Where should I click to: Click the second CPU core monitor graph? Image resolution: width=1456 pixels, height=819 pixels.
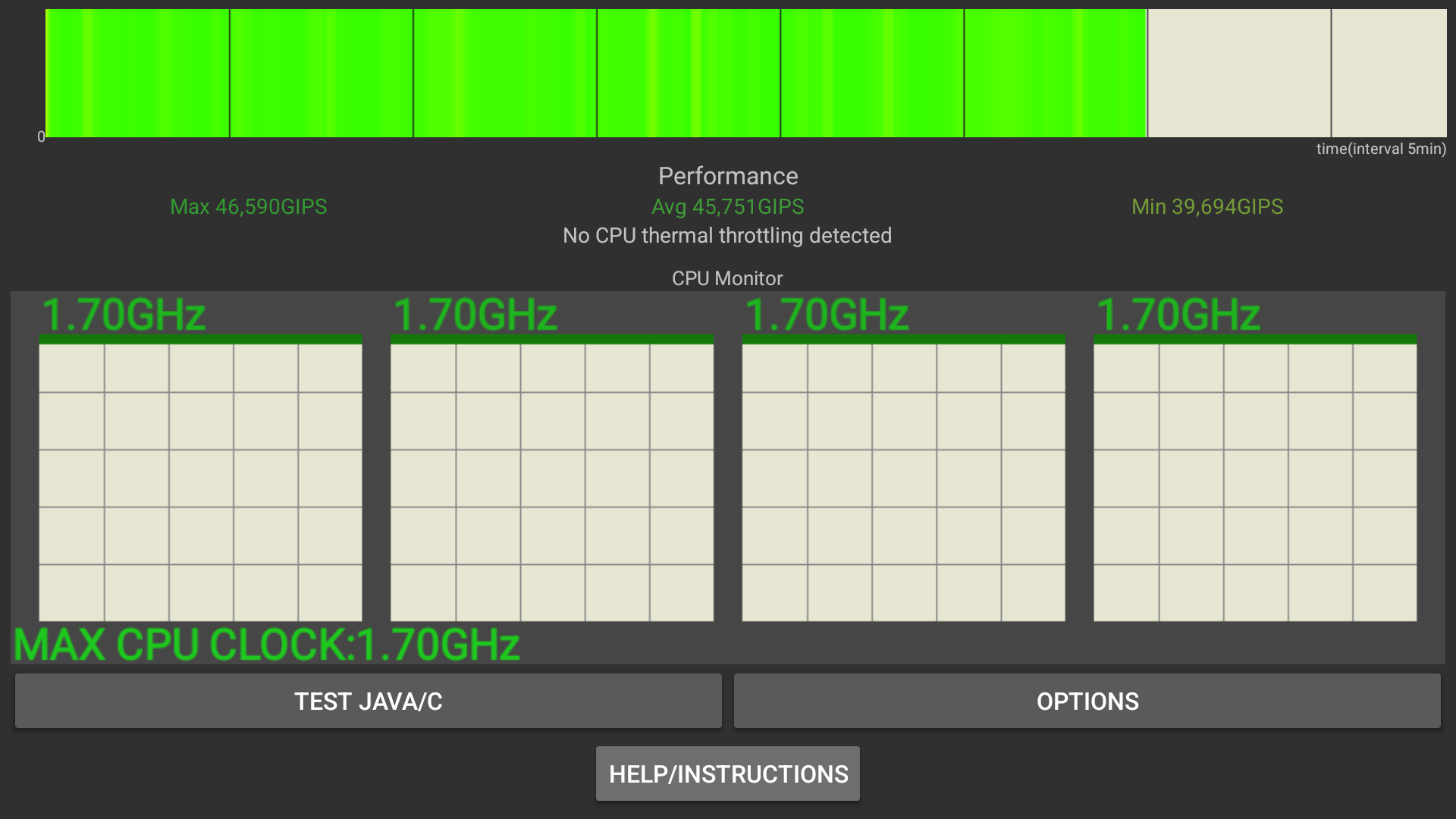[551, 482]
